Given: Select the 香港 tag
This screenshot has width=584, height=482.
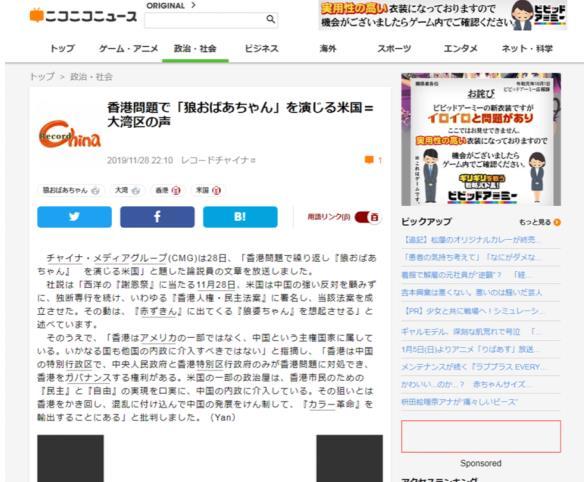Looking at the screenshot, I should pos(167,190).
